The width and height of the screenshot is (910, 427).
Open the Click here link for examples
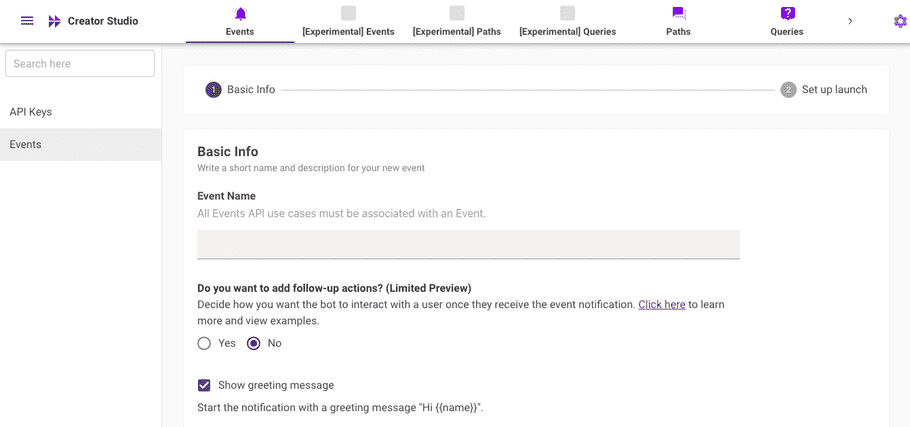662,305
